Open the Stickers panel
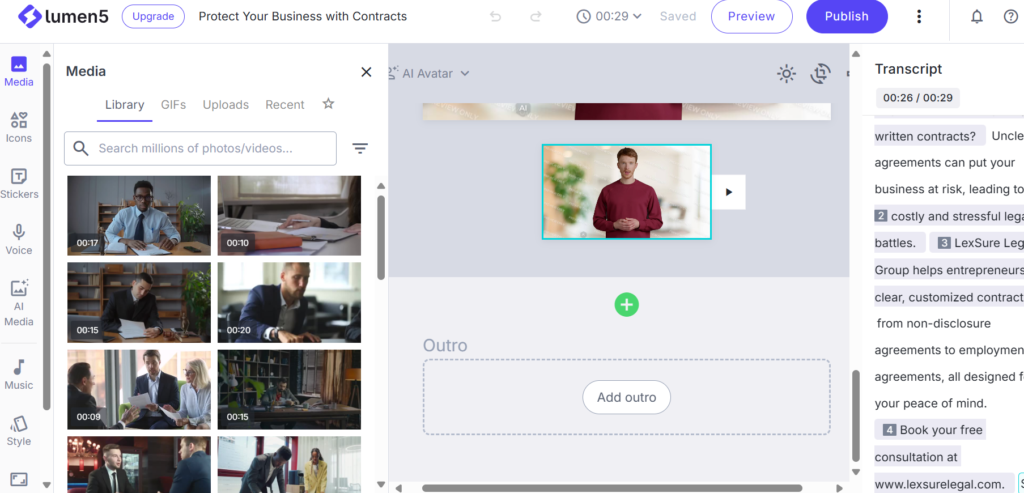 [19, 183]
